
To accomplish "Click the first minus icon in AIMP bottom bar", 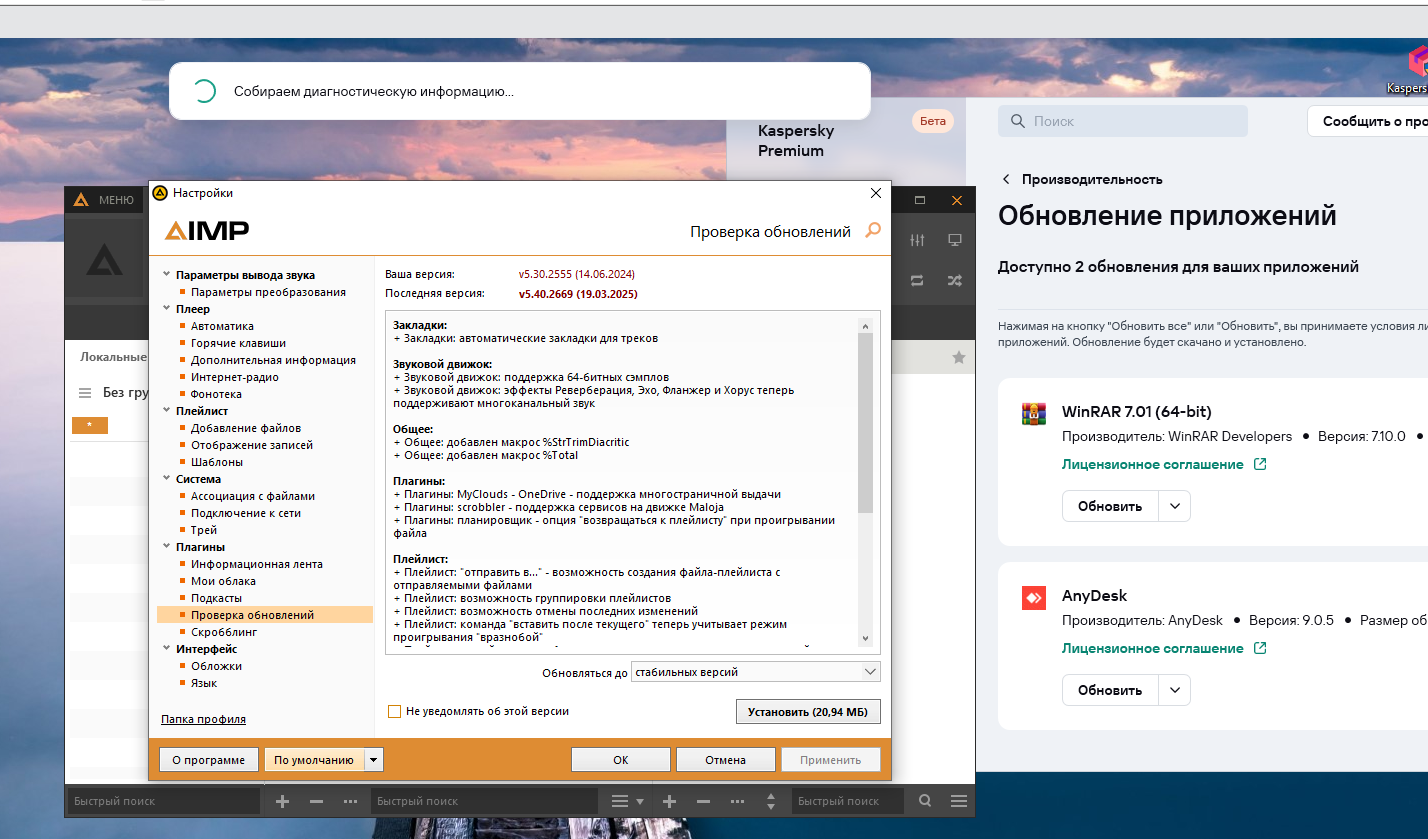I will point(316,801).
